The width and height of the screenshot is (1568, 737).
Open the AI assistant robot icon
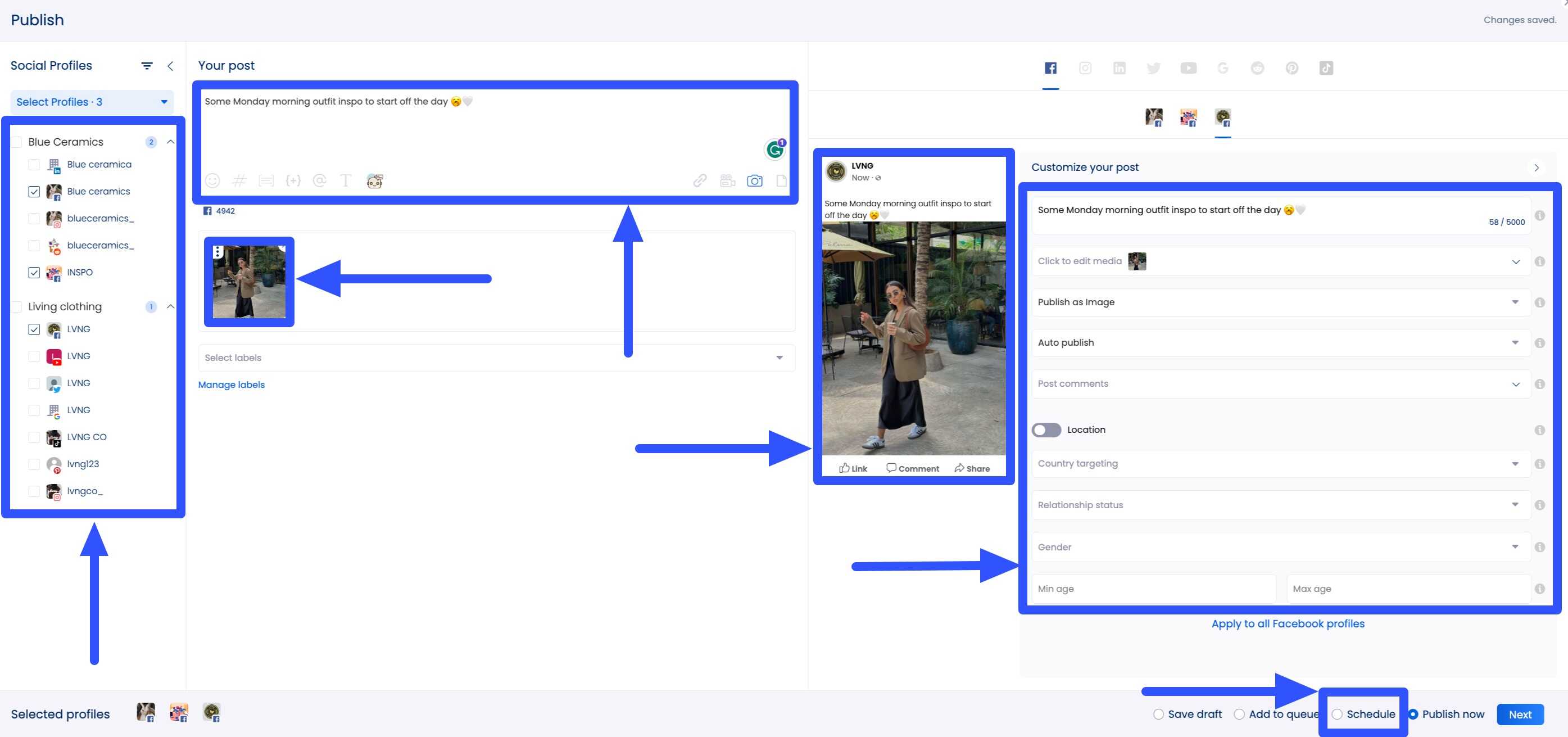[x=374, y=180]
